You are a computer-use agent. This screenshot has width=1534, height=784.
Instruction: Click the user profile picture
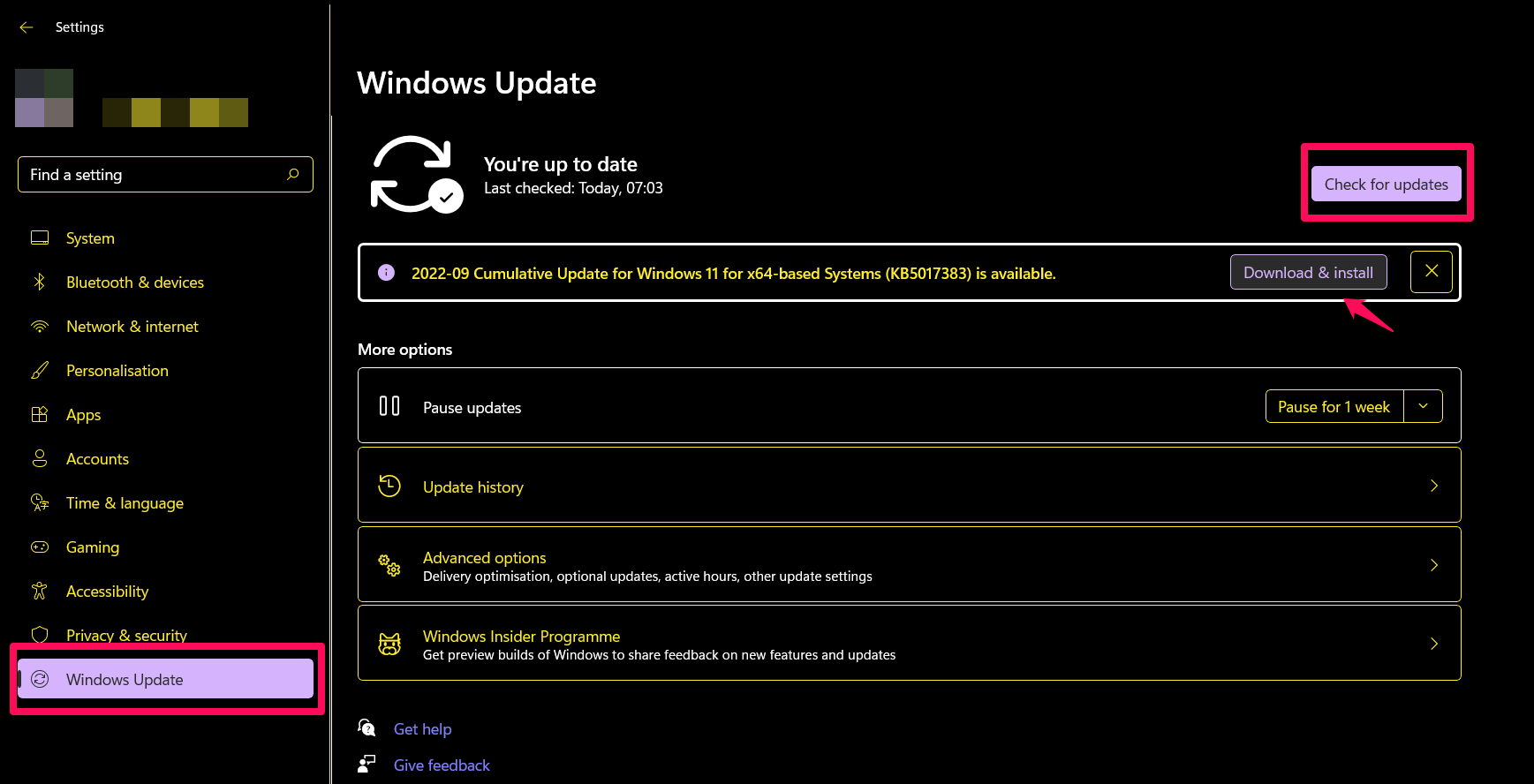pos(44,98)
